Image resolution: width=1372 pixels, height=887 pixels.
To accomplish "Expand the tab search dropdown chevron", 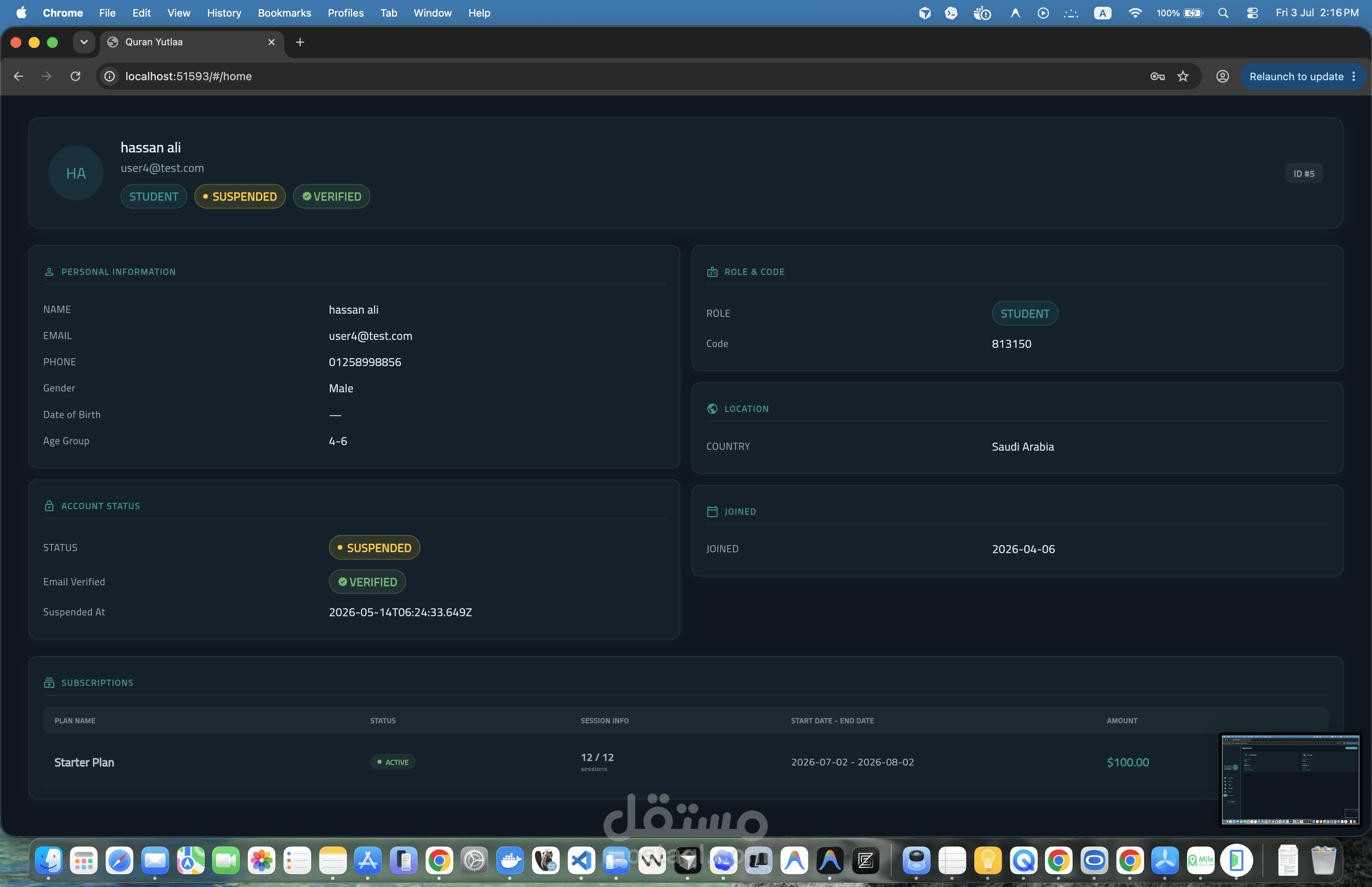I will coord(84,42).
